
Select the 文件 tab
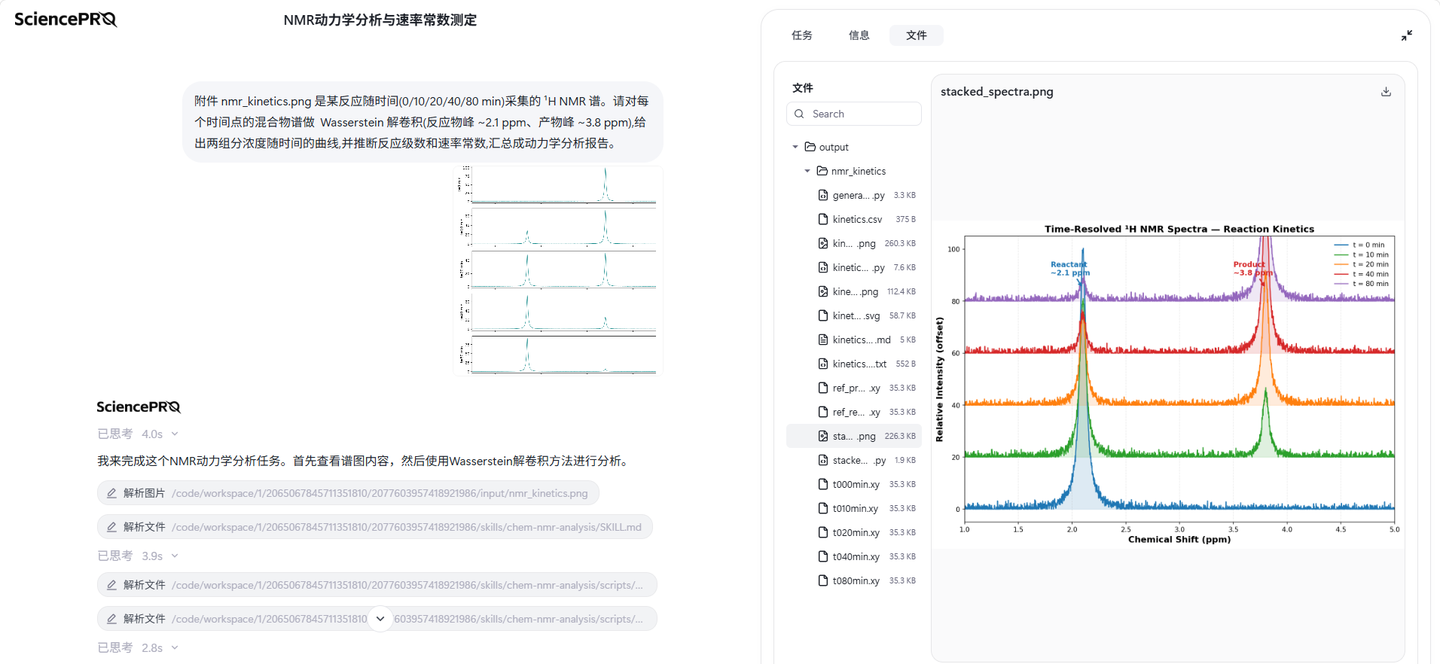point(916,36)
